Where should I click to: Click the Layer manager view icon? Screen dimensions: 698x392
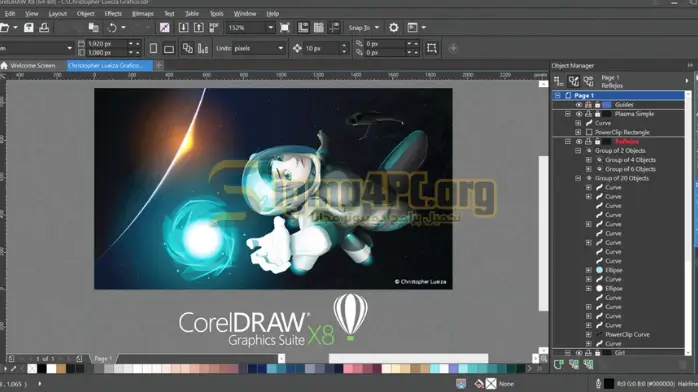click(588, 81)
